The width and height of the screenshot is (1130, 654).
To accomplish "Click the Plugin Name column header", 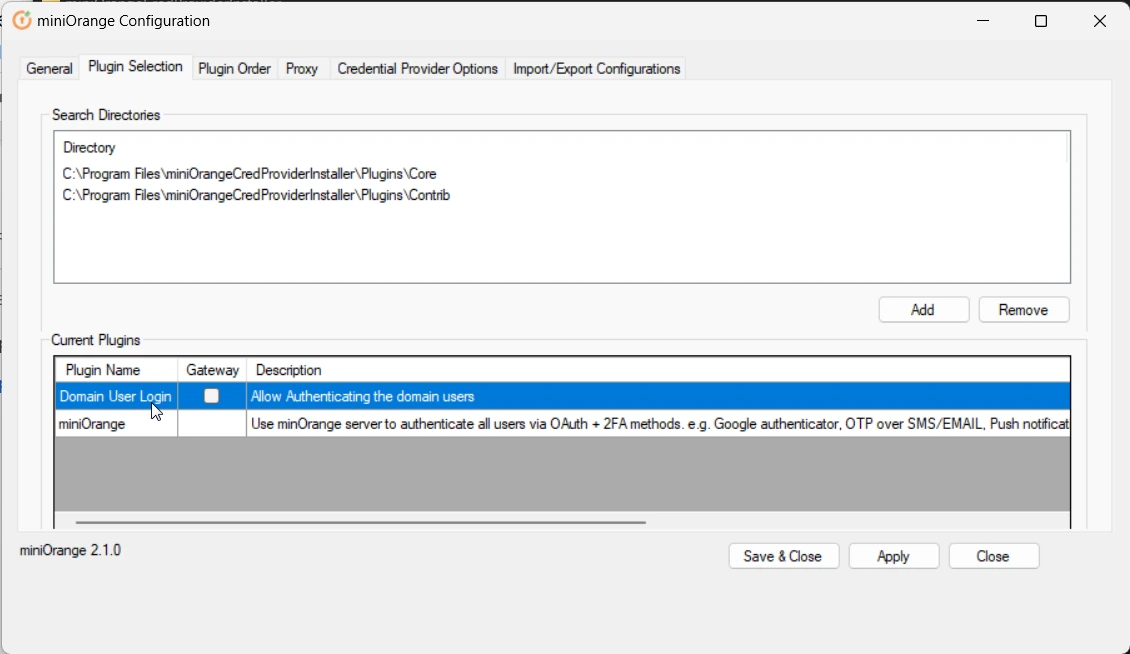I will tap(116, 370).
